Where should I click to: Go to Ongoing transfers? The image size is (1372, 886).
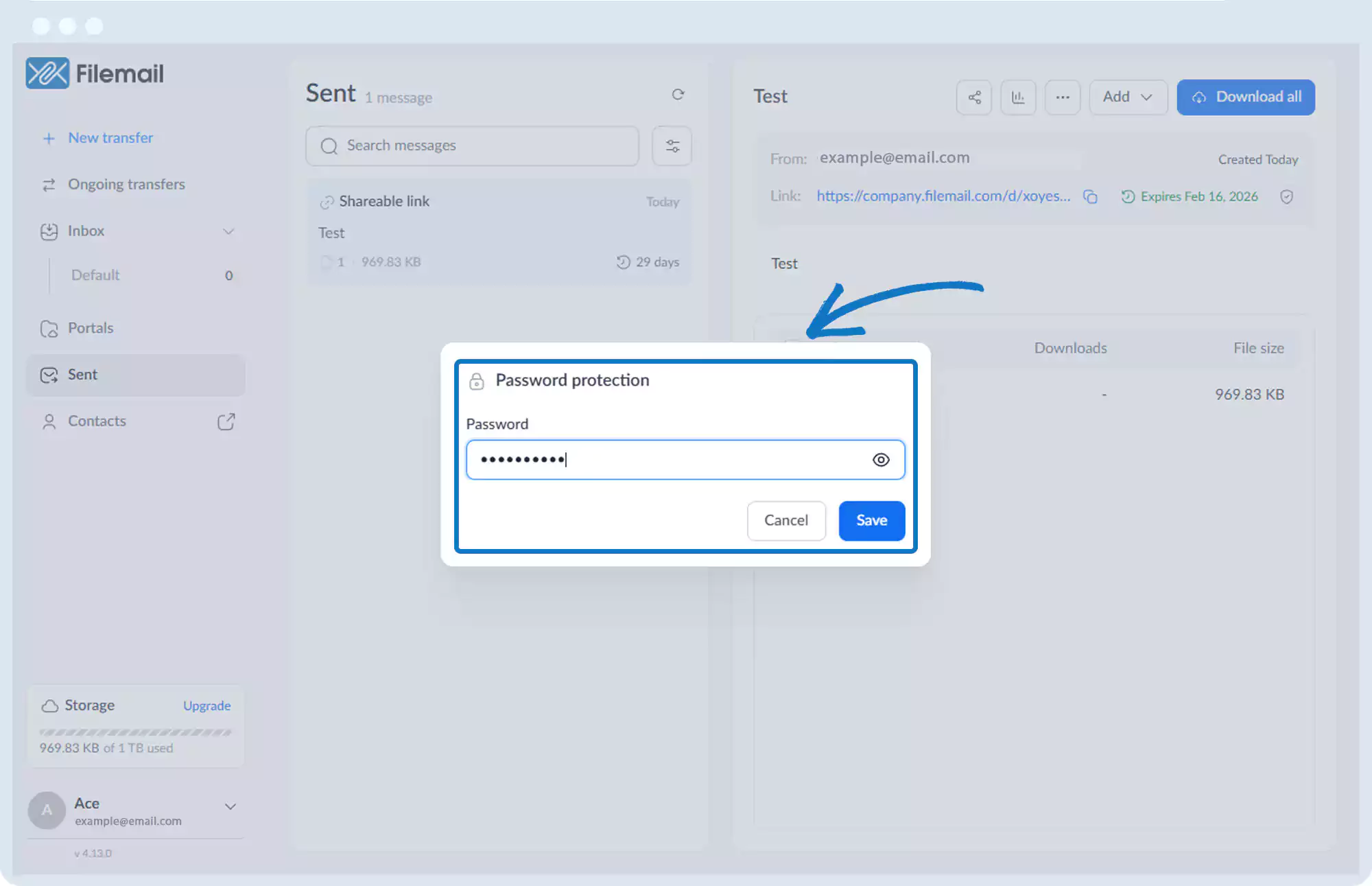coord(126,185)
